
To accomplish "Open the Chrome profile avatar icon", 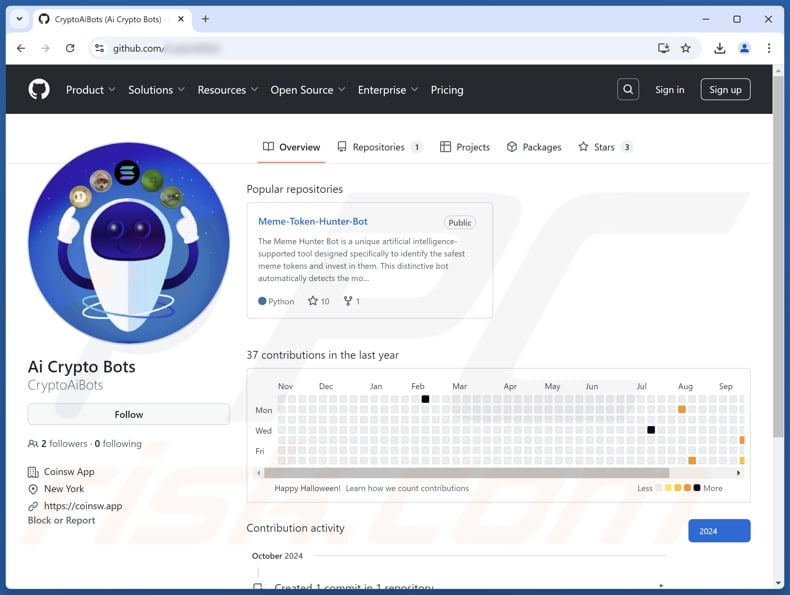I will (744, 48).
